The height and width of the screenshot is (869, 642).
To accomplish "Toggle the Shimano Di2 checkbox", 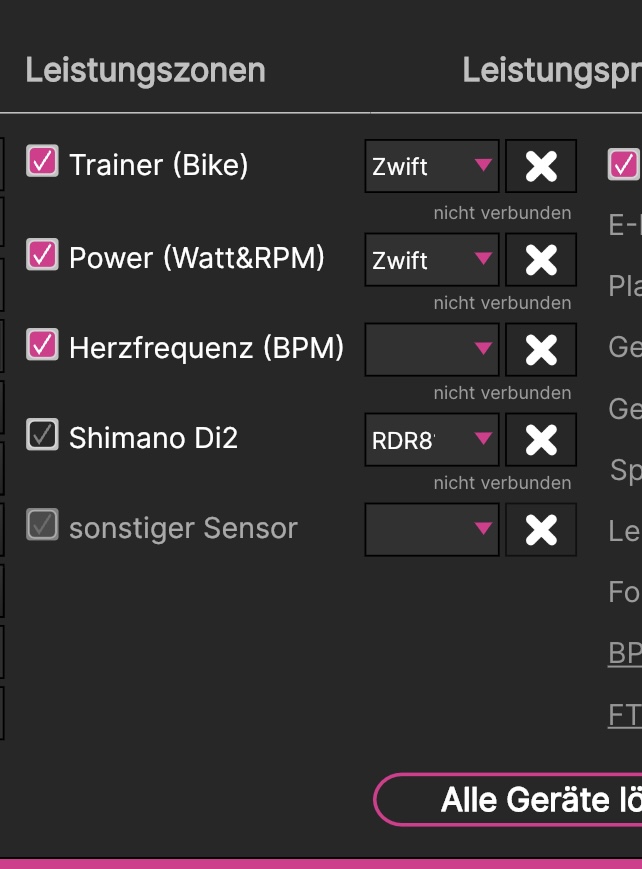I will [x=42, y=435].
